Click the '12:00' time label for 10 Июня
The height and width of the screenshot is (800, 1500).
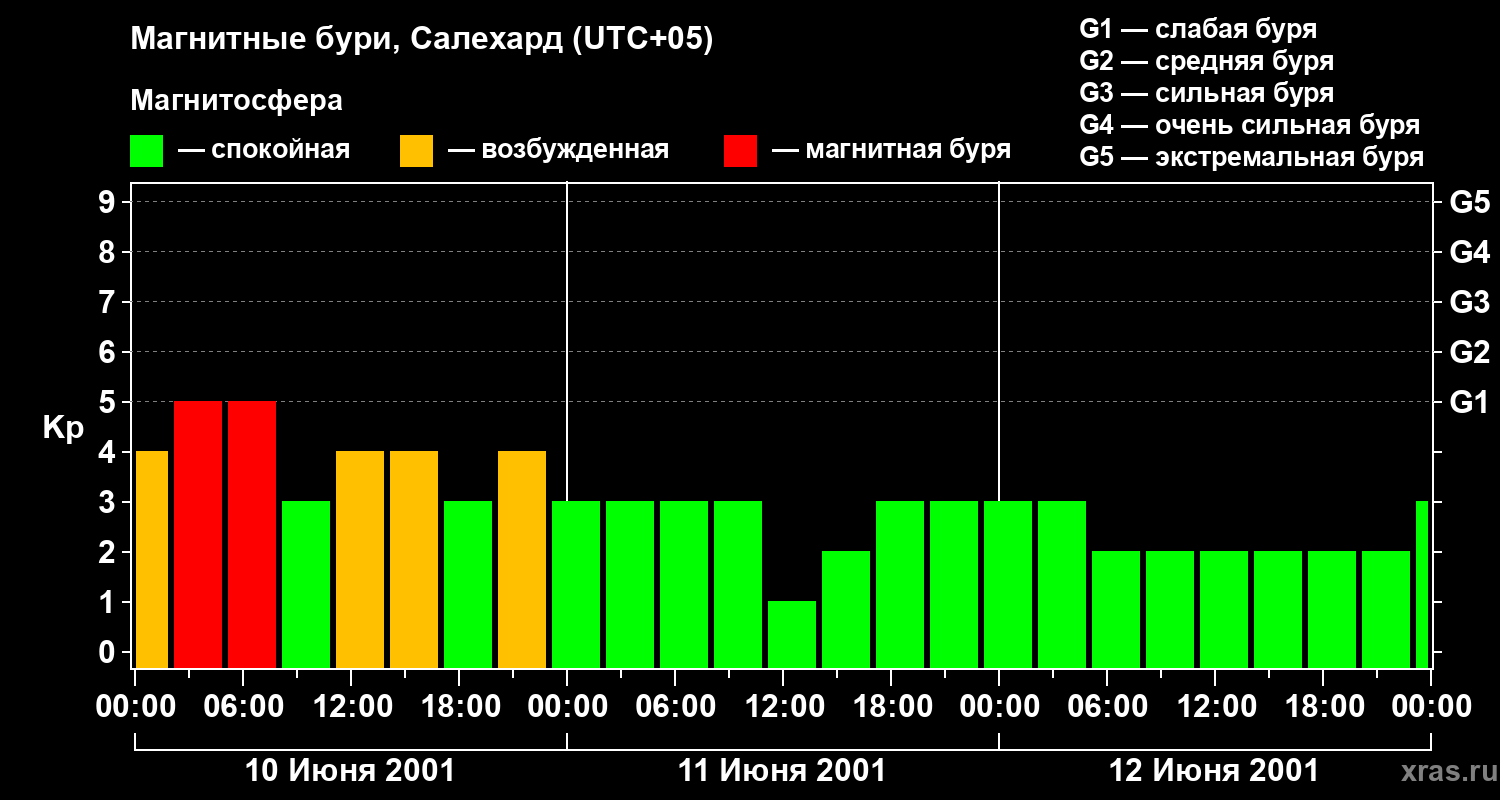click(x=351, y=707)
